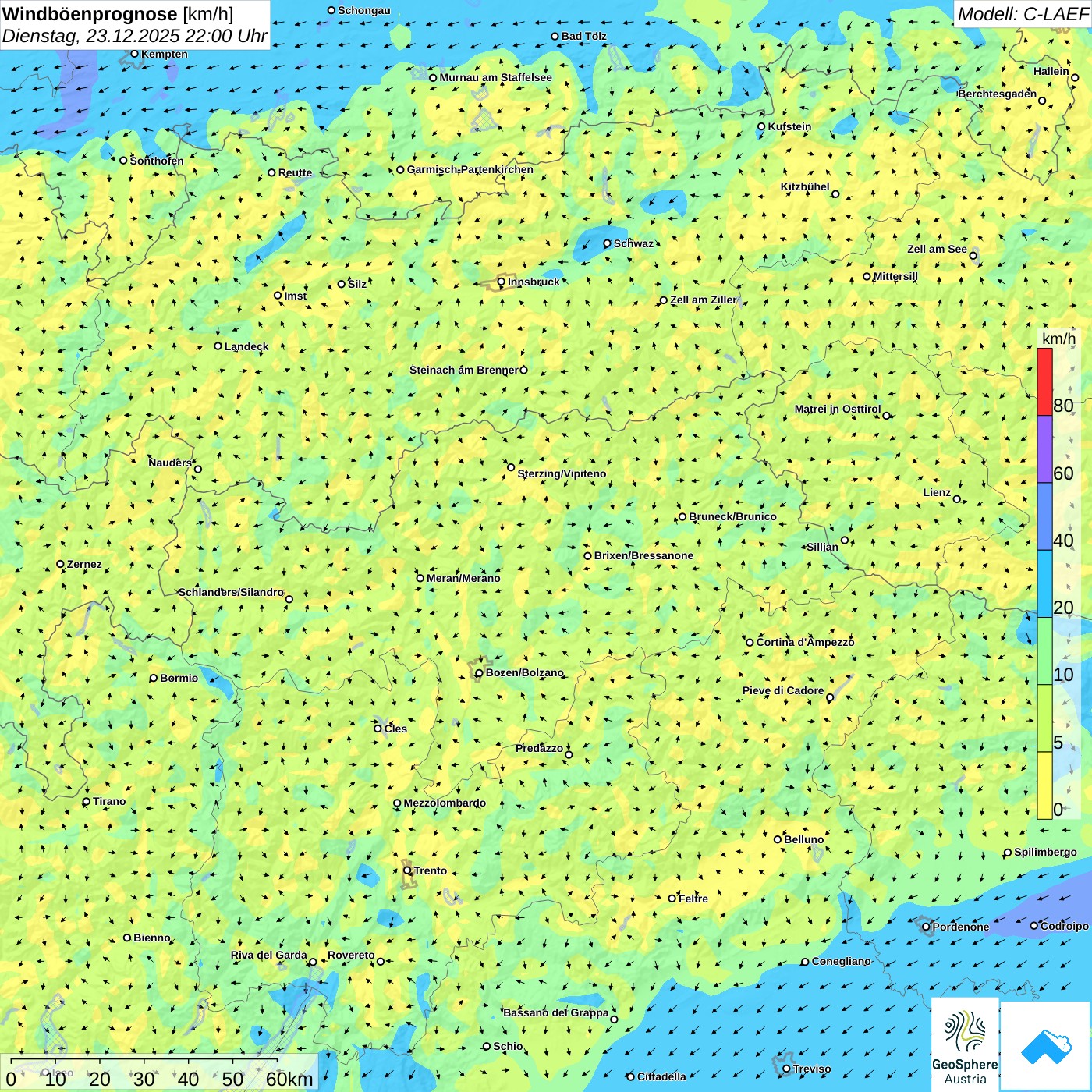Screen dimensions: 1092x1092
Task: Click the date Dienstag, 23.12.2025 22:00 Uhr
Action: point(135,36)
